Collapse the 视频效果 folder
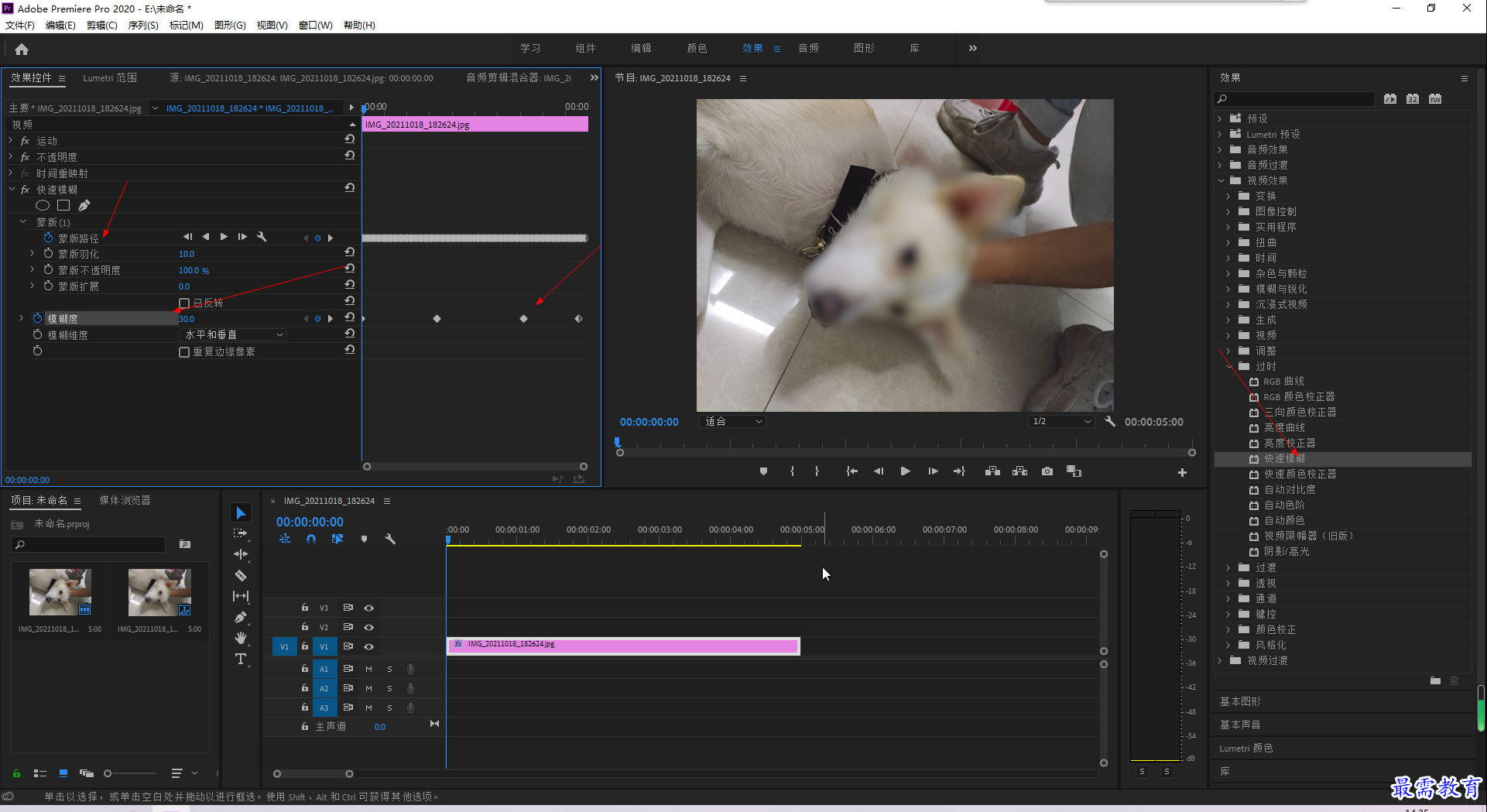The width and height of the screenshot is (1487, 812). coord(1221,180)
